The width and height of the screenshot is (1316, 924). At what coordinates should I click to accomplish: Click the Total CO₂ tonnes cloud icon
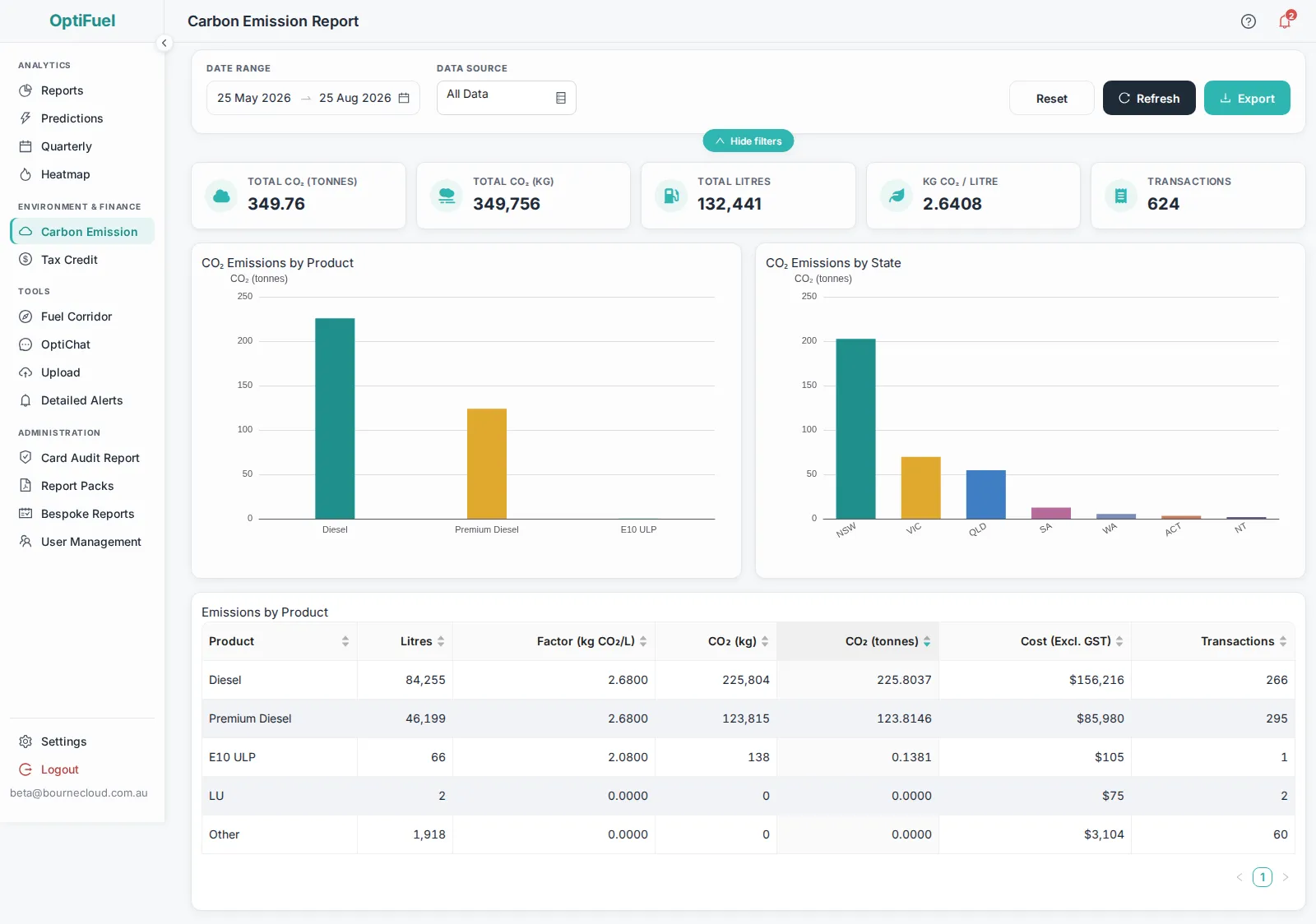221,196
